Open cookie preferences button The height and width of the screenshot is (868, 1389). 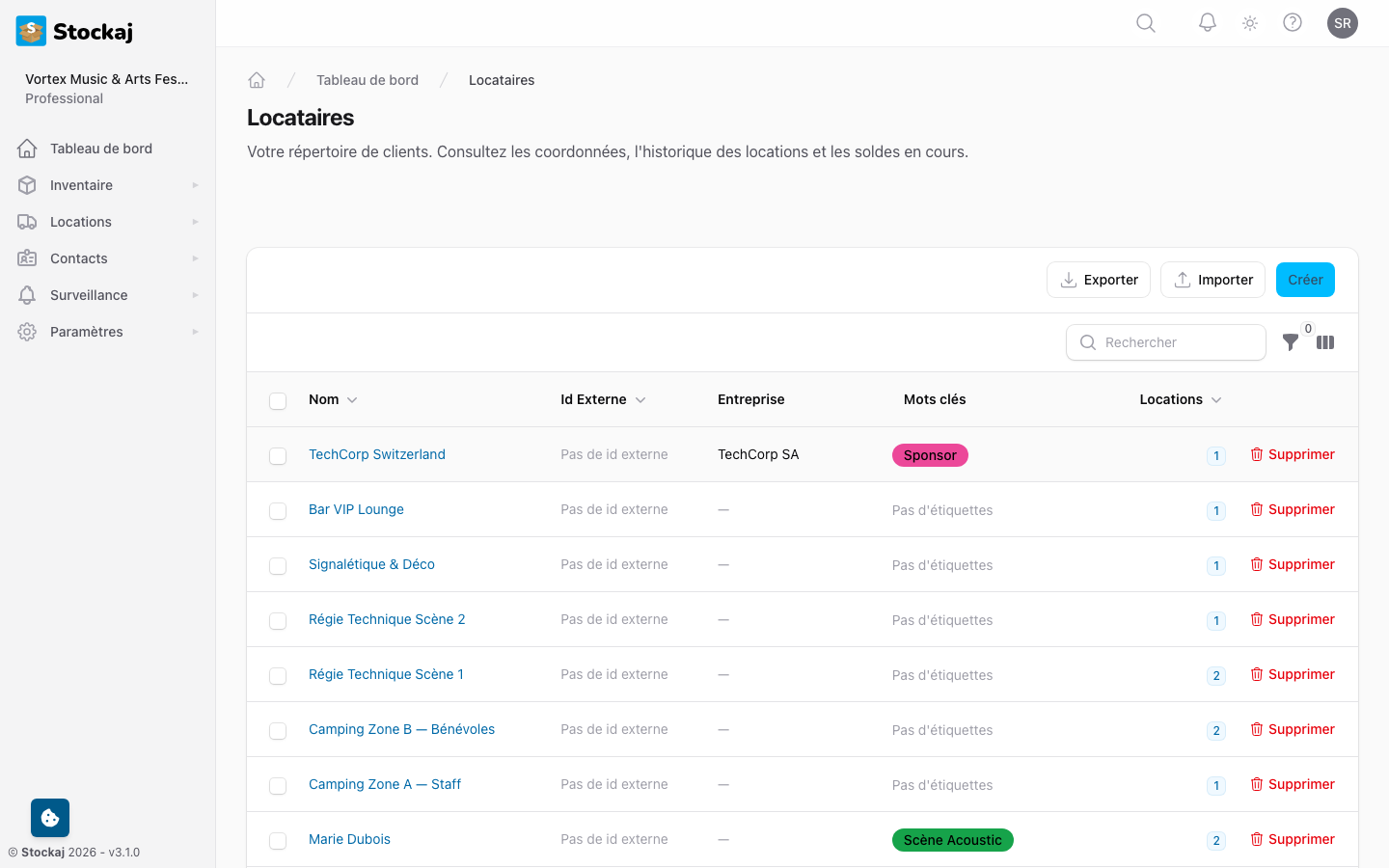coord(50,818)
